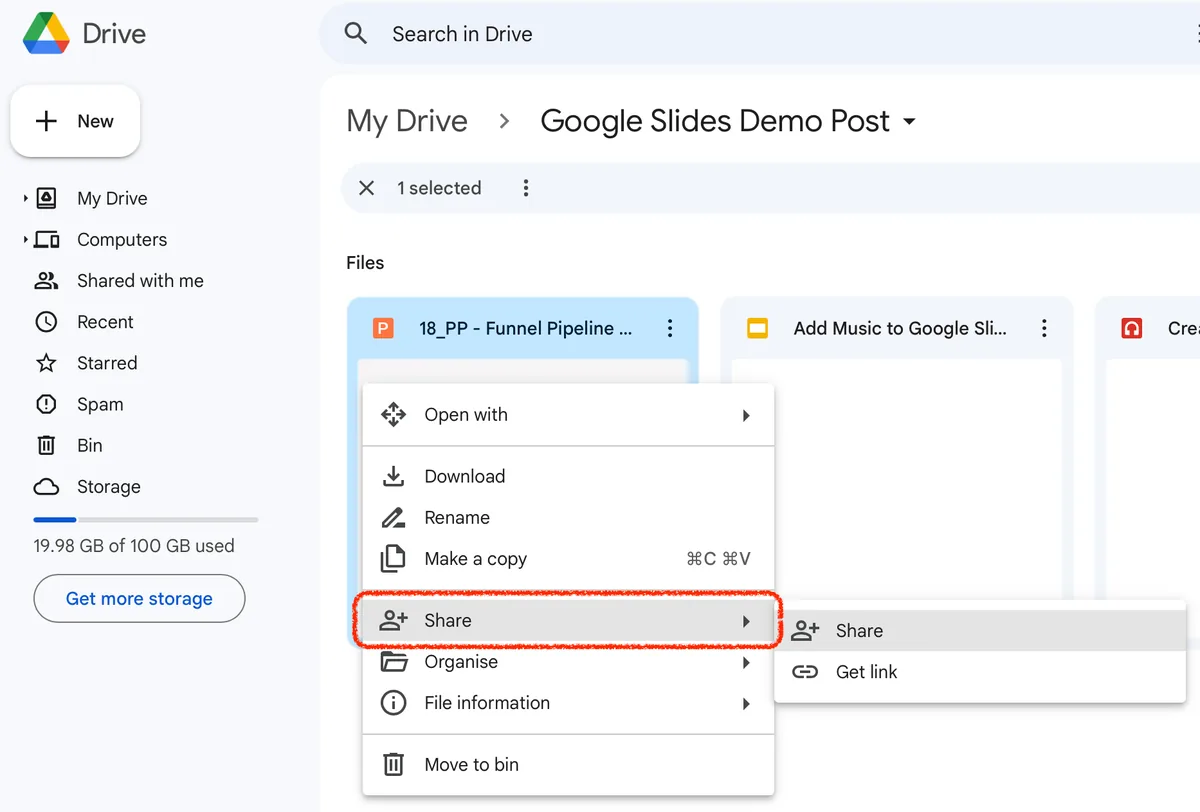
Task: Expand the File information submenu arrow
Action: click(746, 703)
